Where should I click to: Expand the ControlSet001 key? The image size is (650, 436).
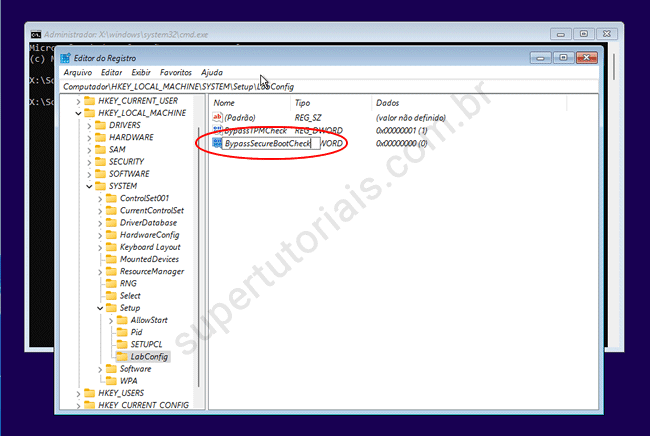tap(100, 198)
